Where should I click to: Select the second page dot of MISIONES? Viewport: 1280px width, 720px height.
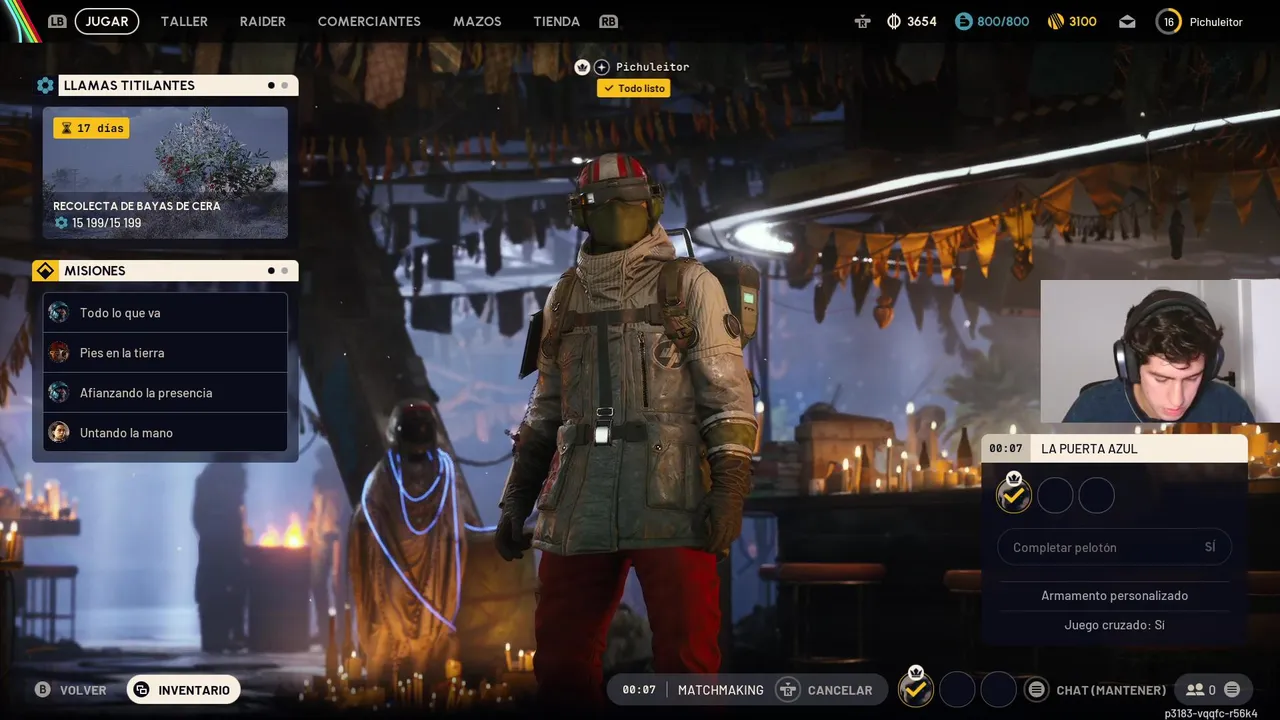[x=284, y=271]
